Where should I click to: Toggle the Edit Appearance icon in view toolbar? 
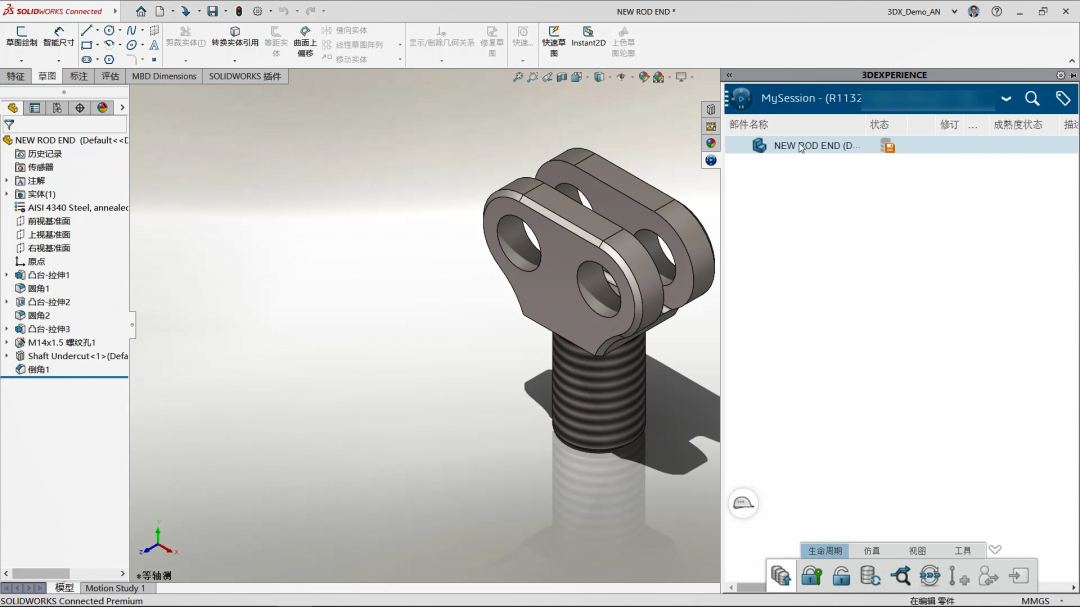point(643,77)
